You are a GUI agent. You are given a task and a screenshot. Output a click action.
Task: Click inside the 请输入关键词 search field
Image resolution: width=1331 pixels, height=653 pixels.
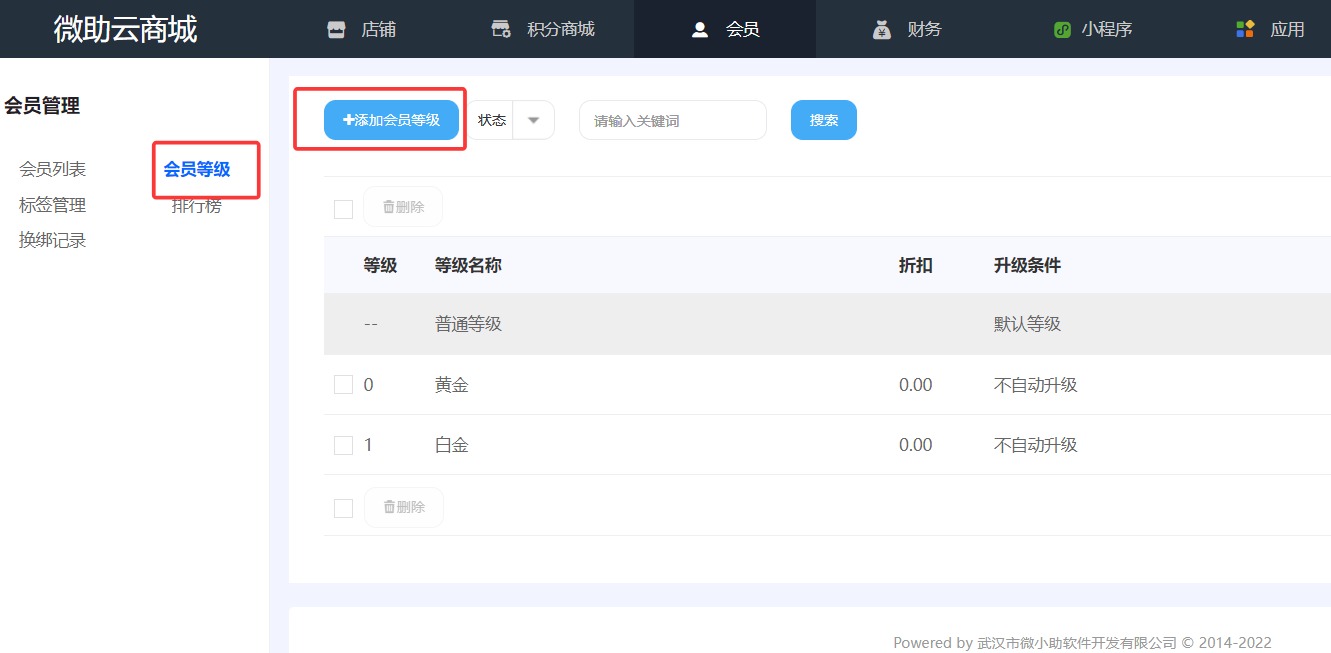pyautogui.click(x=671, y=119)
